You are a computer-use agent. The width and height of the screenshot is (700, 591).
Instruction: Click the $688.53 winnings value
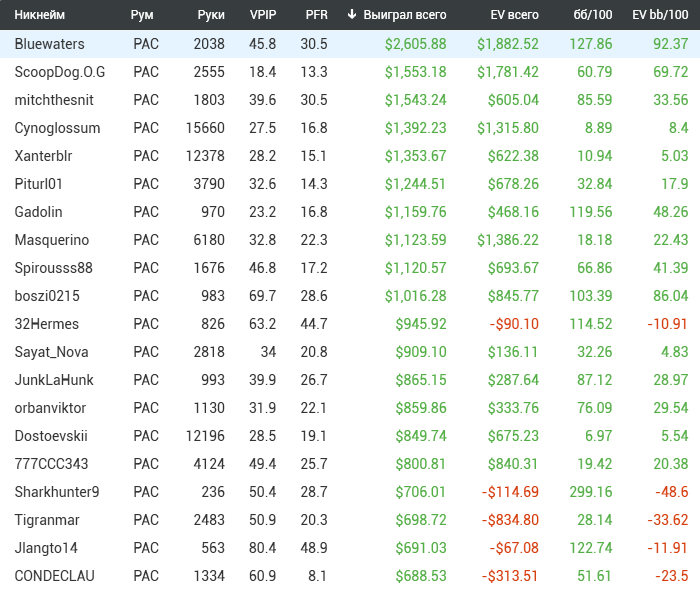(421, 576)
